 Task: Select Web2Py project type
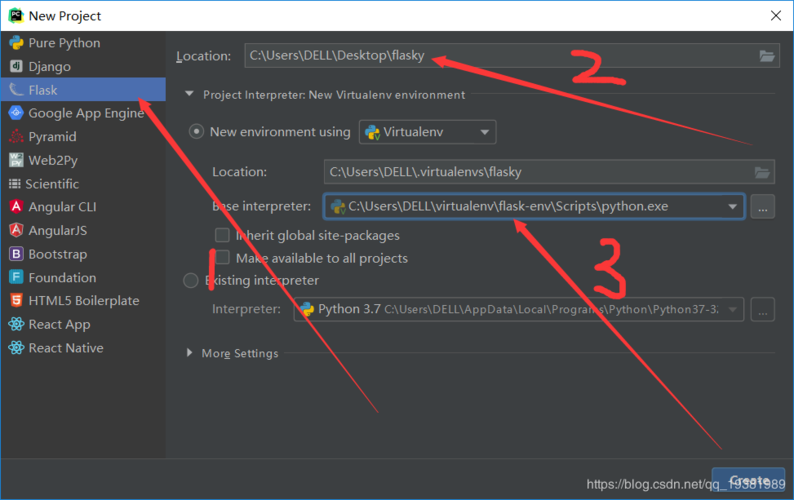tap(83, 160)
